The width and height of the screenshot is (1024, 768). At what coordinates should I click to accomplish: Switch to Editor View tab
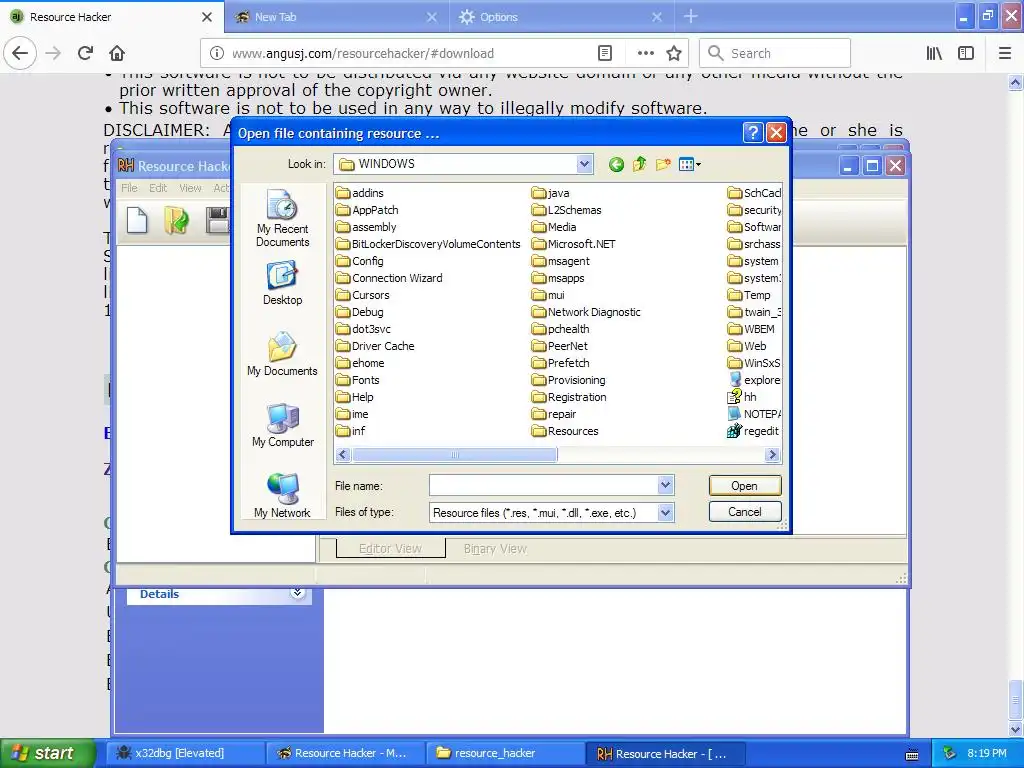pos(391,549)
